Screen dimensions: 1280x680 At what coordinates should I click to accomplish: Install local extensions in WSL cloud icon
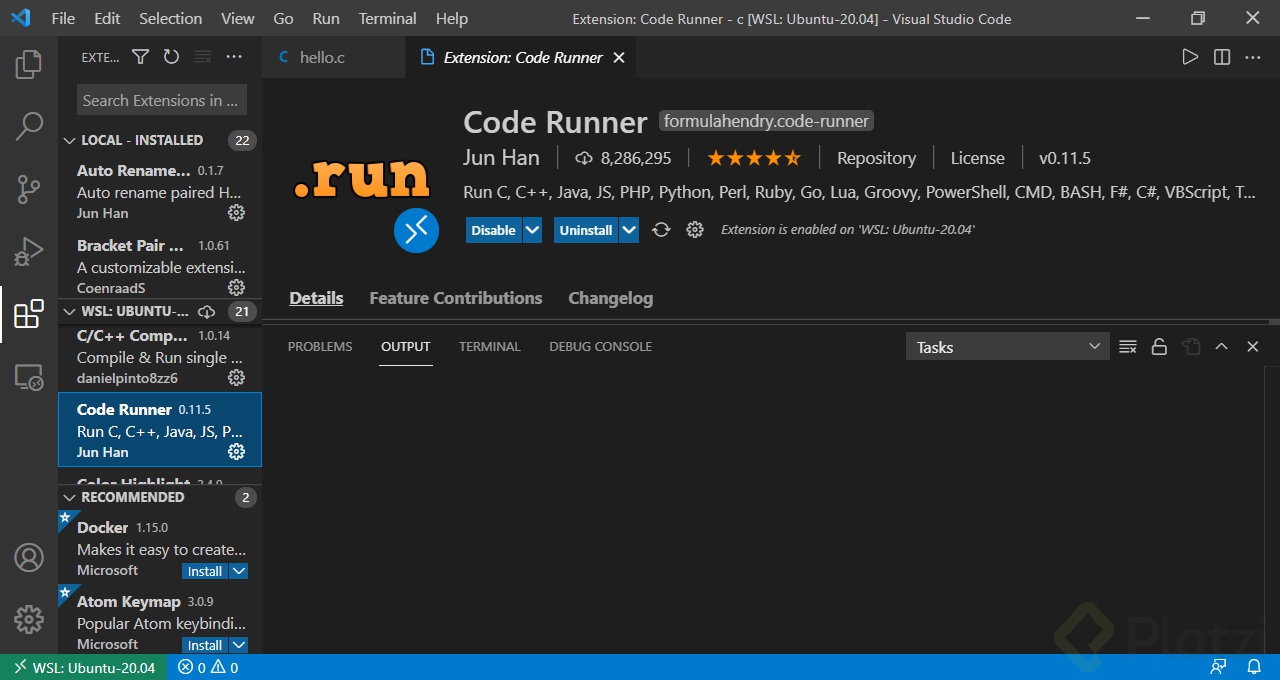coord(207,311)
